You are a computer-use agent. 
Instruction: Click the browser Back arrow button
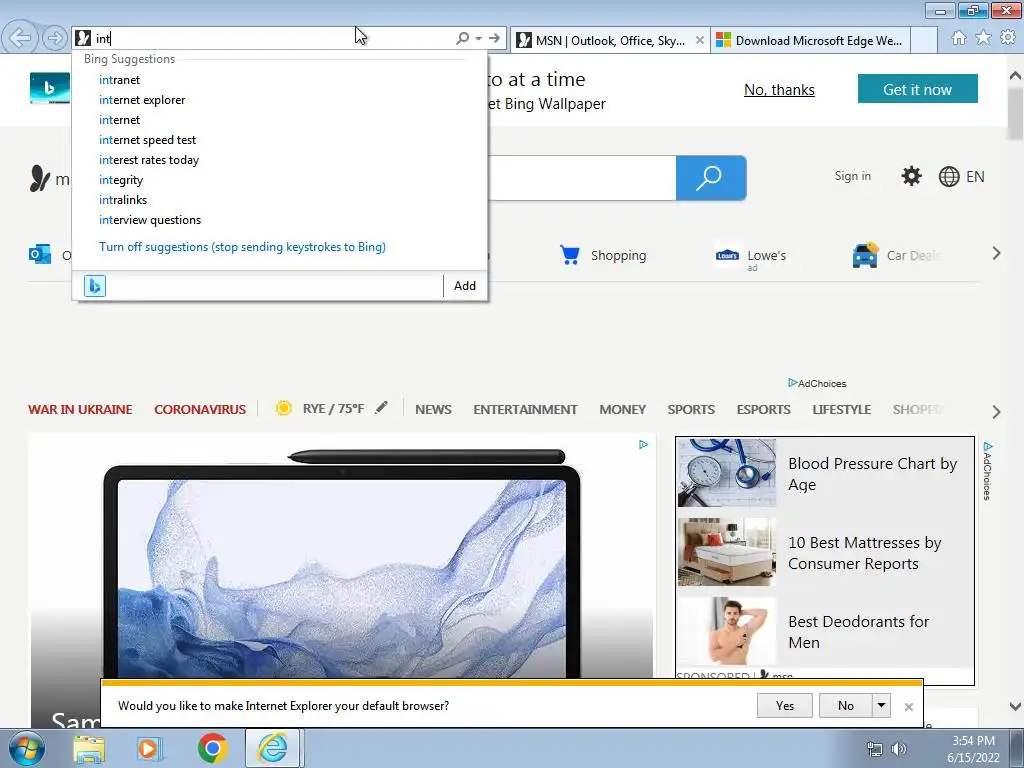coord(20,38)
